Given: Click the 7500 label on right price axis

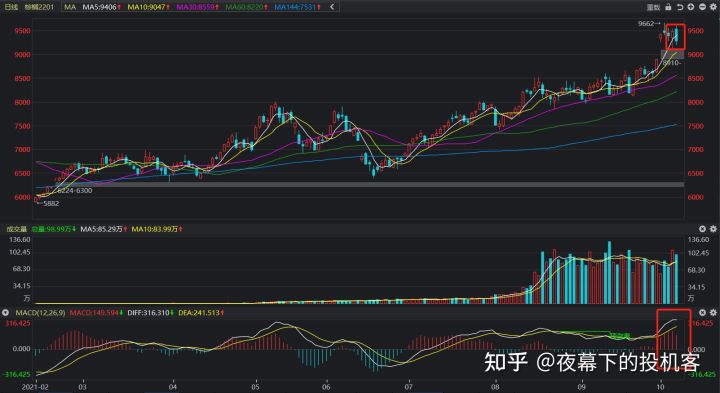Looking at the screenshot, I should click(695, 126).
